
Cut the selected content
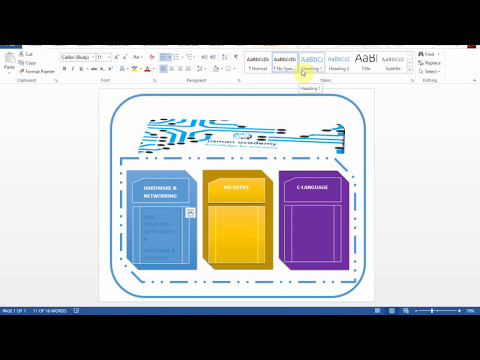[26, 54]
